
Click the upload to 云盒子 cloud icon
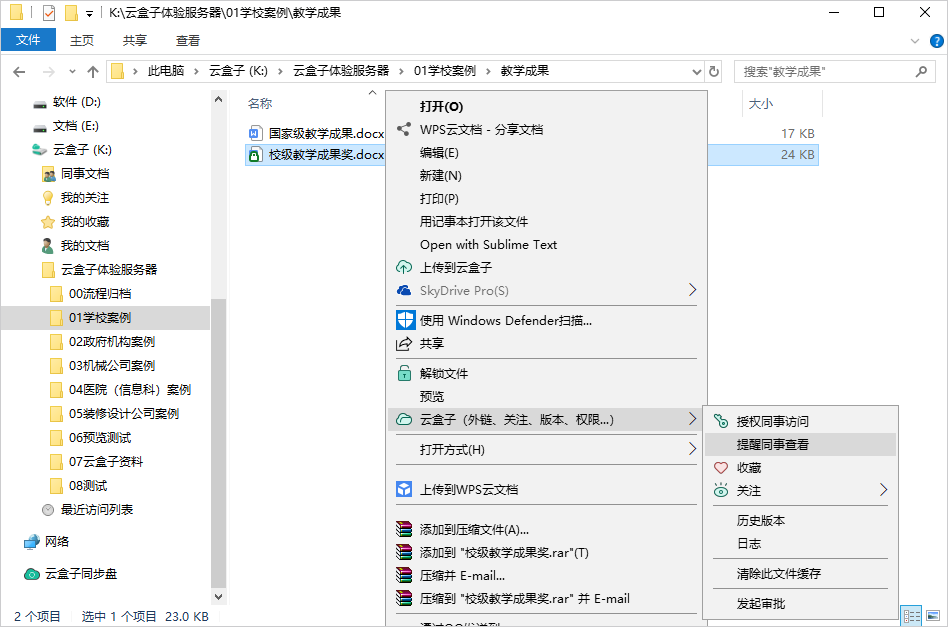[403, 267]
